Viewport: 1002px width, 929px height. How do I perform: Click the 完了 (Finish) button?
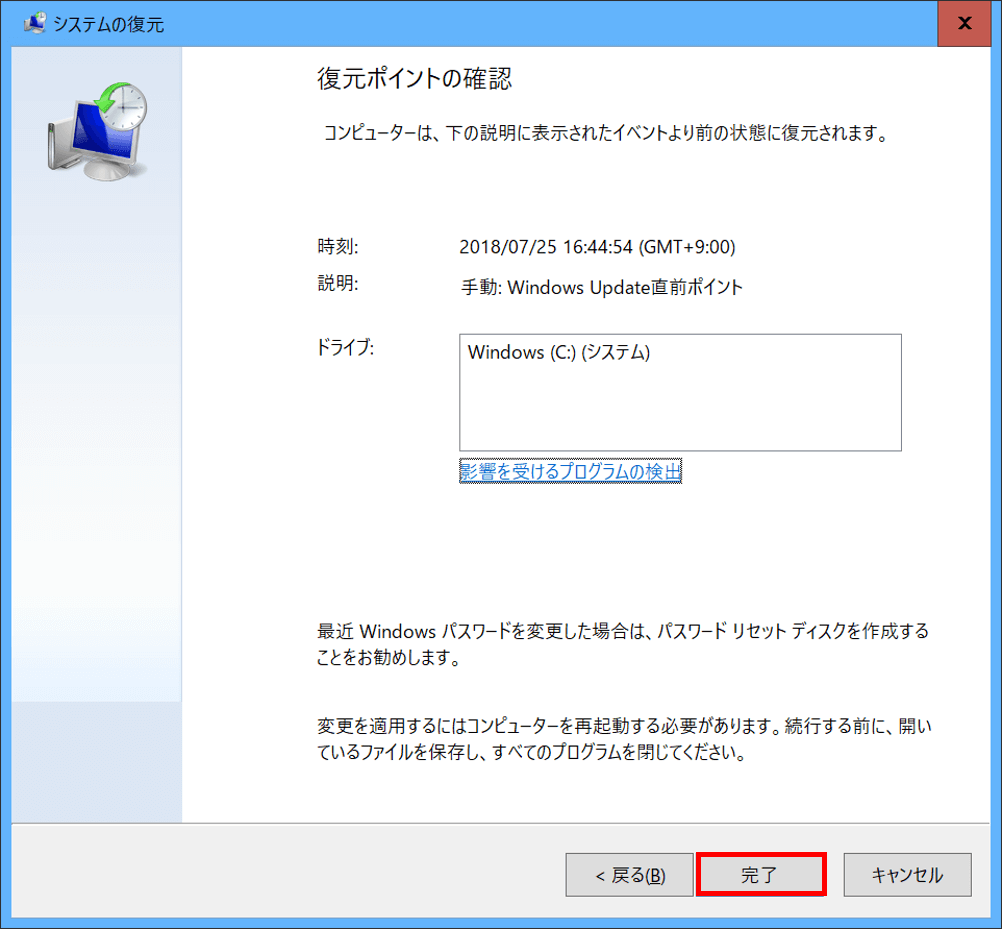click(x=760, y=874)
